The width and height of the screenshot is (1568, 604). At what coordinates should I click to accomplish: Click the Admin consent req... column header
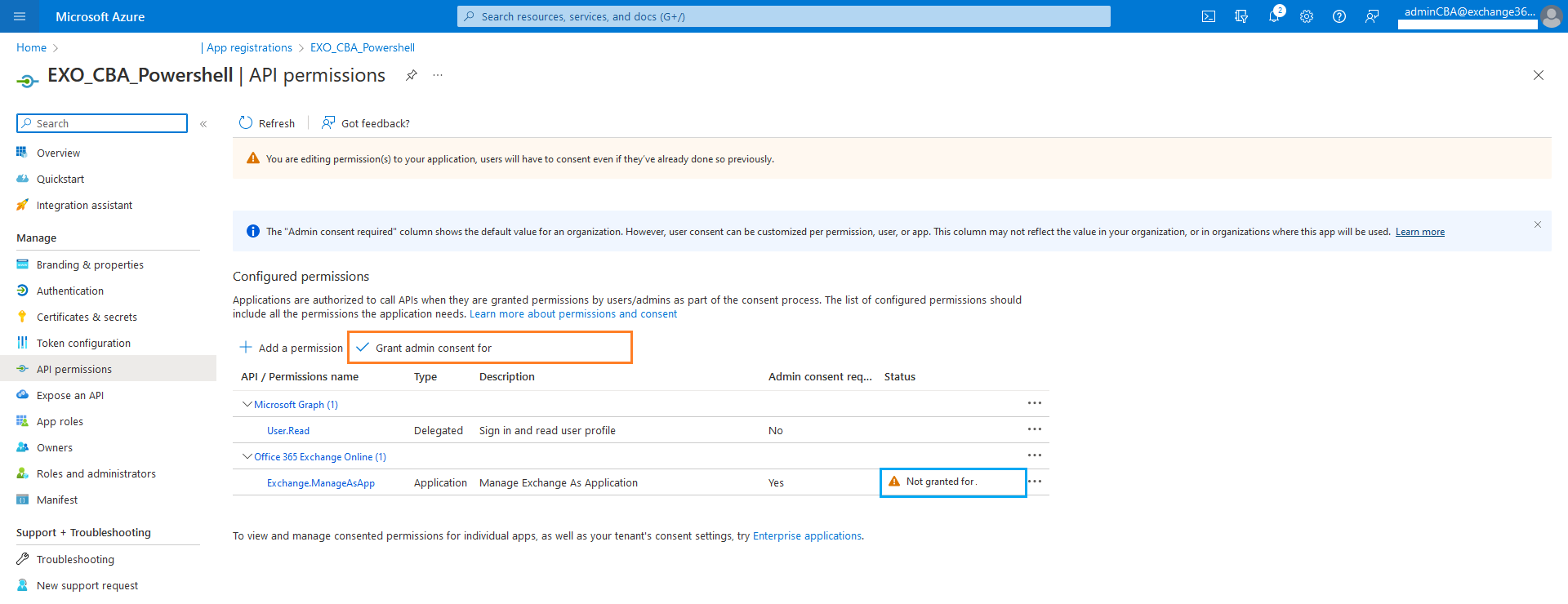[820, 376]
